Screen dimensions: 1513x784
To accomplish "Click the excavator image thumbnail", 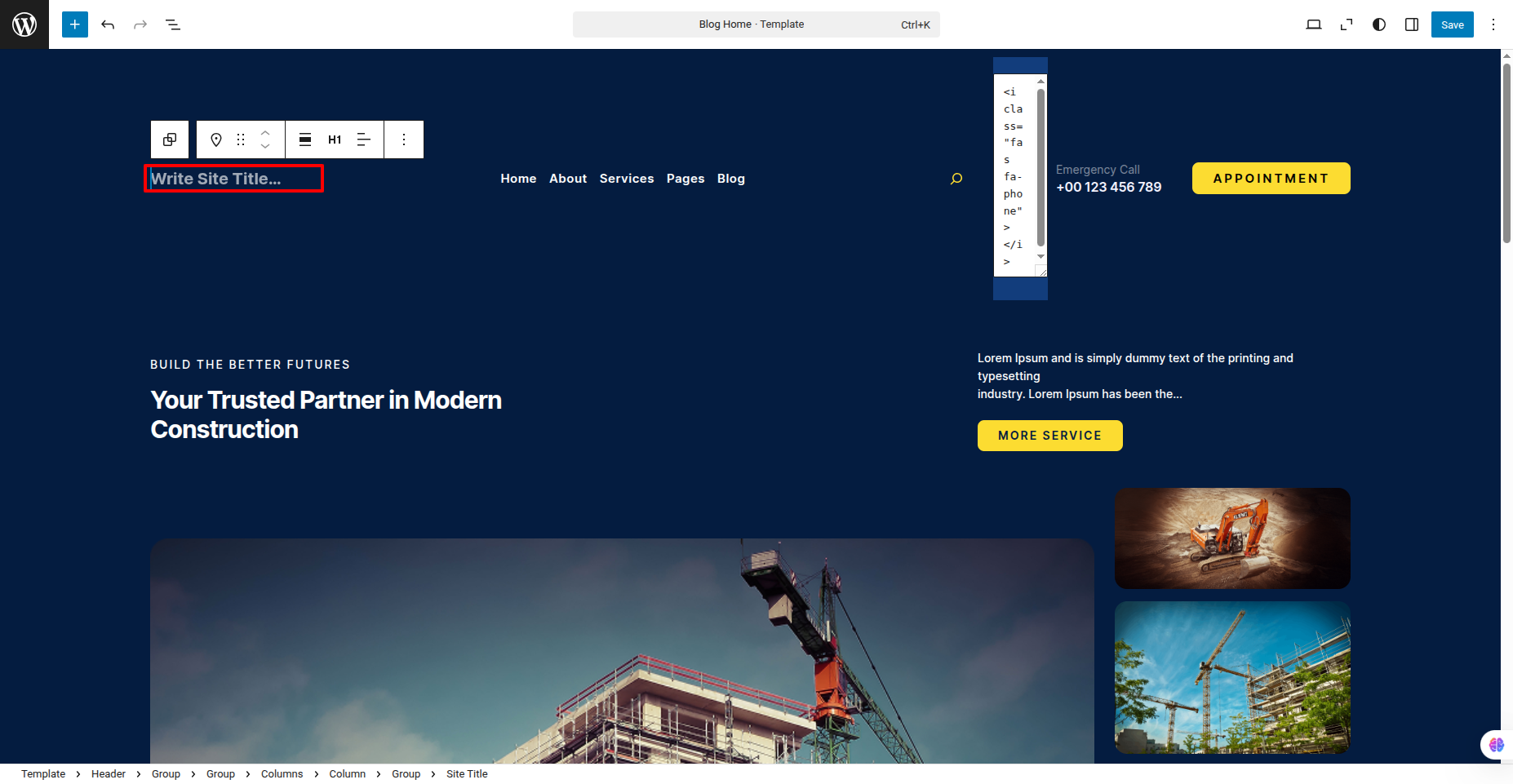I will 1232,538.
